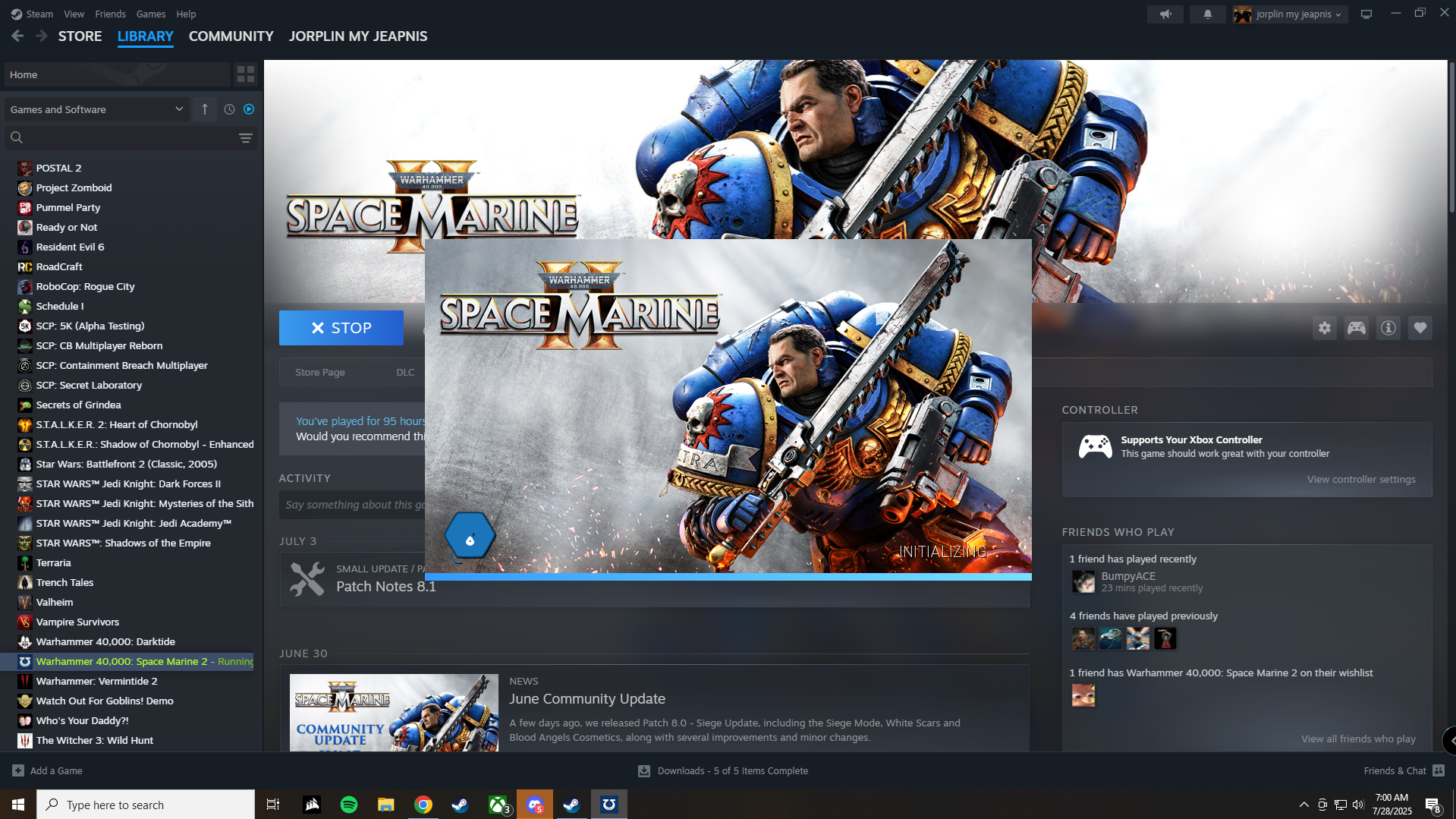1456x819 pixels.
Task: Open Downloads status bar entry
Action: tap(723, 770)
